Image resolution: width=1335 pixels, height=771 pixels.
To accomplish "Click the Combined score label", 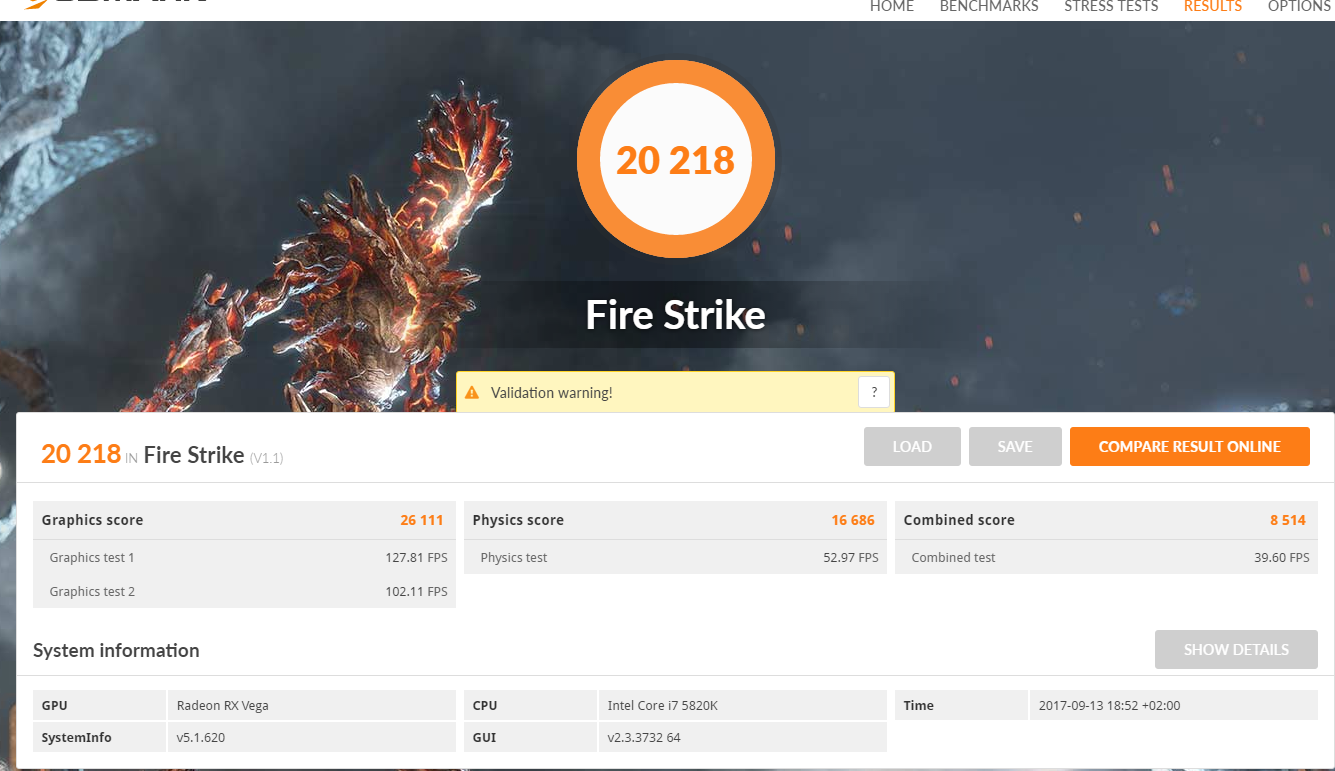I will 959,520.
